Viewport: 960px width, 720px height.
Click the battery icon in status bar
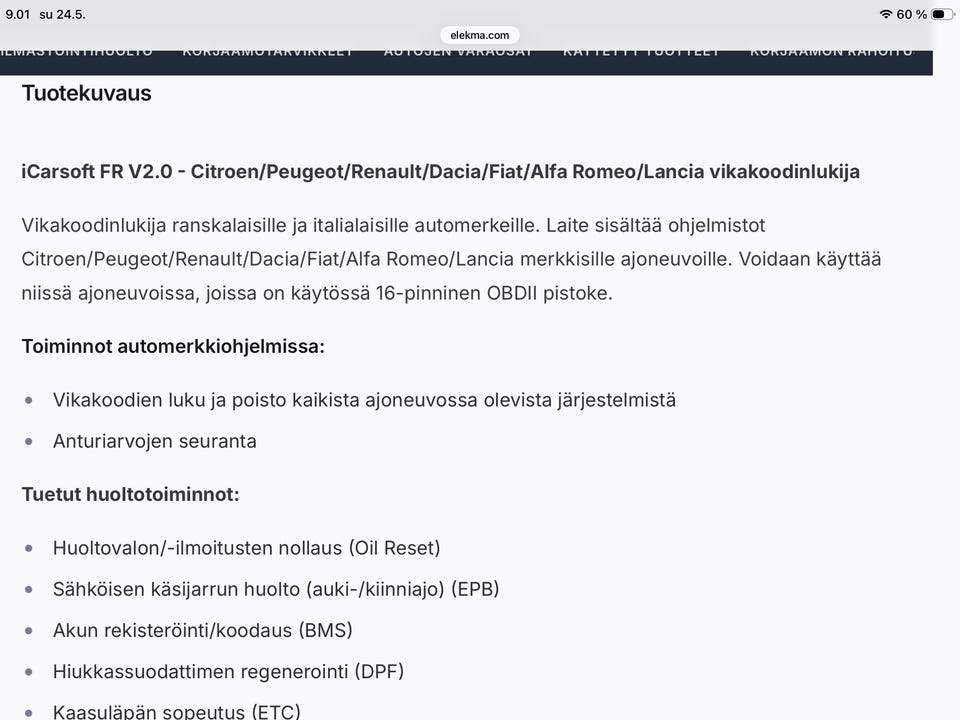(x=941, y=14)
